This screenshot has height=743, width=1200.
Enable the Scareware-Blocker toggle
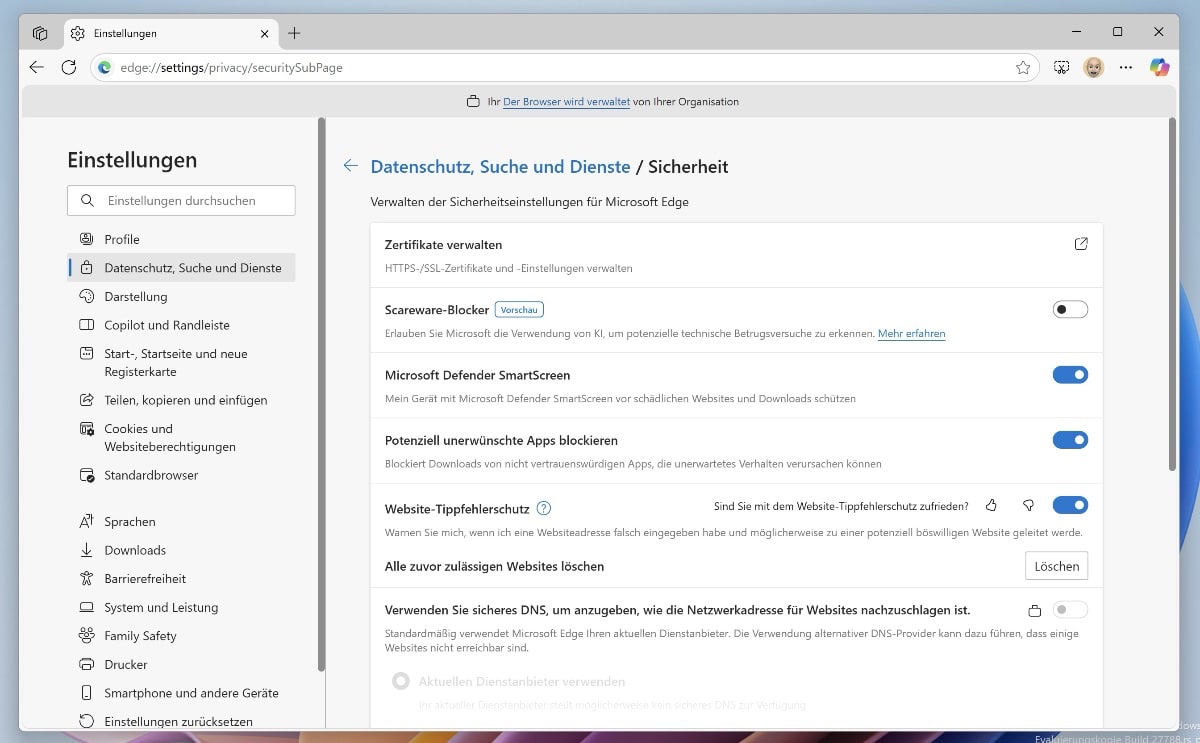pyautogui.click(x=1070, y=310)
